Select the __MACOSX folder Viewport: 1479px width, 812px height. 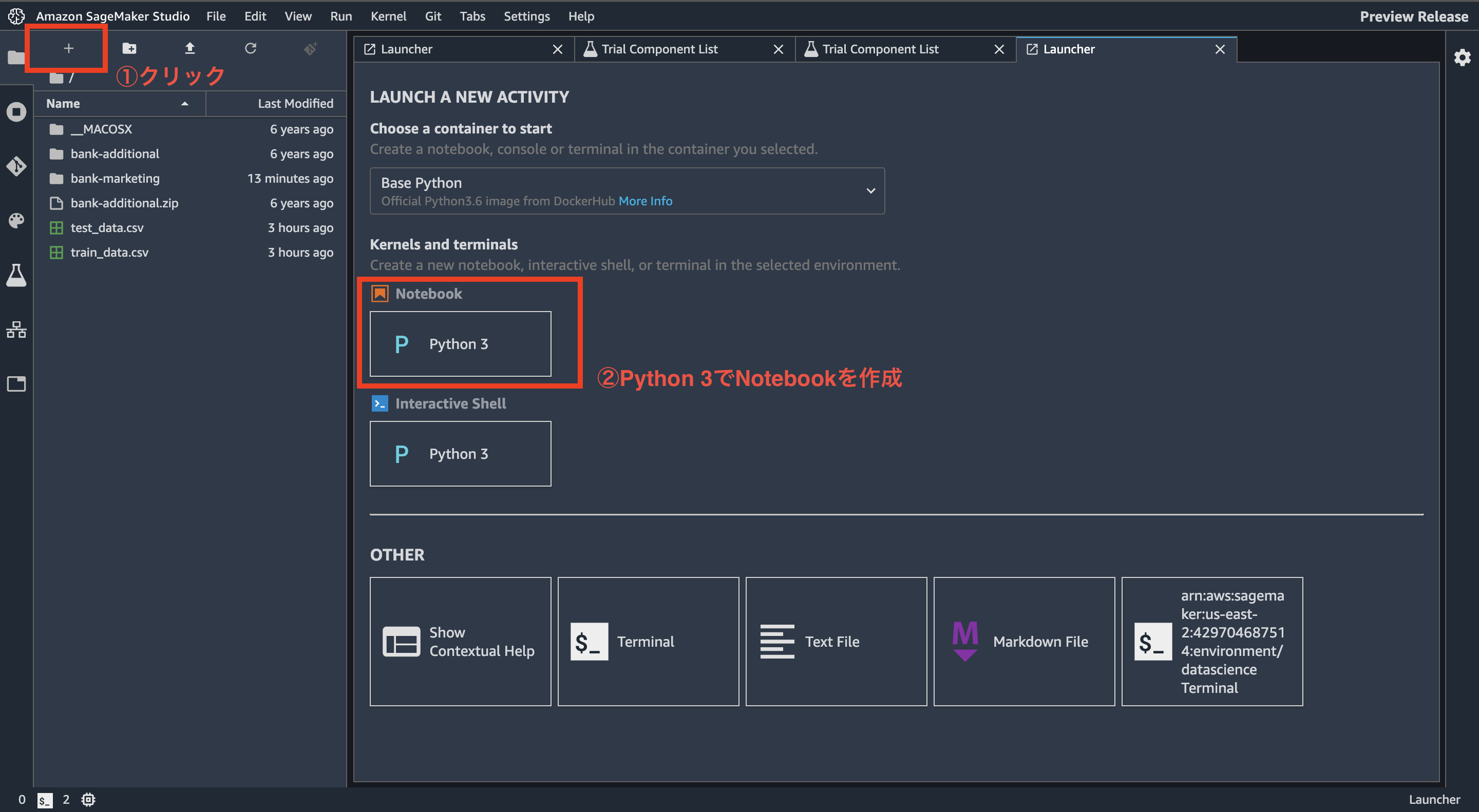click(x=190, y=129)
